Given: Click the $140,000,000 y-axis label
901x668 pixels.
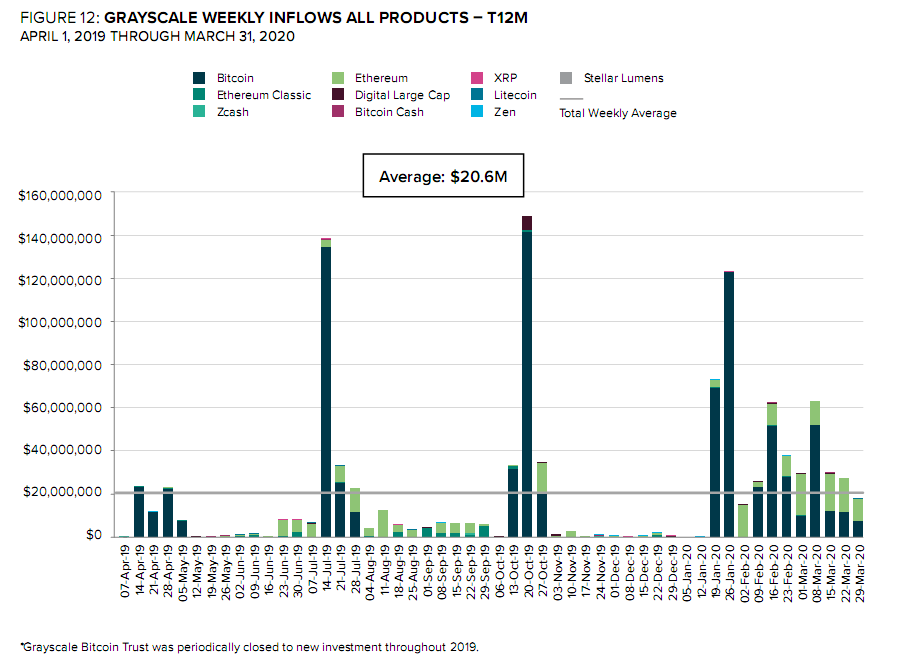Looking at the screenshot, I should tap(60, 238).
